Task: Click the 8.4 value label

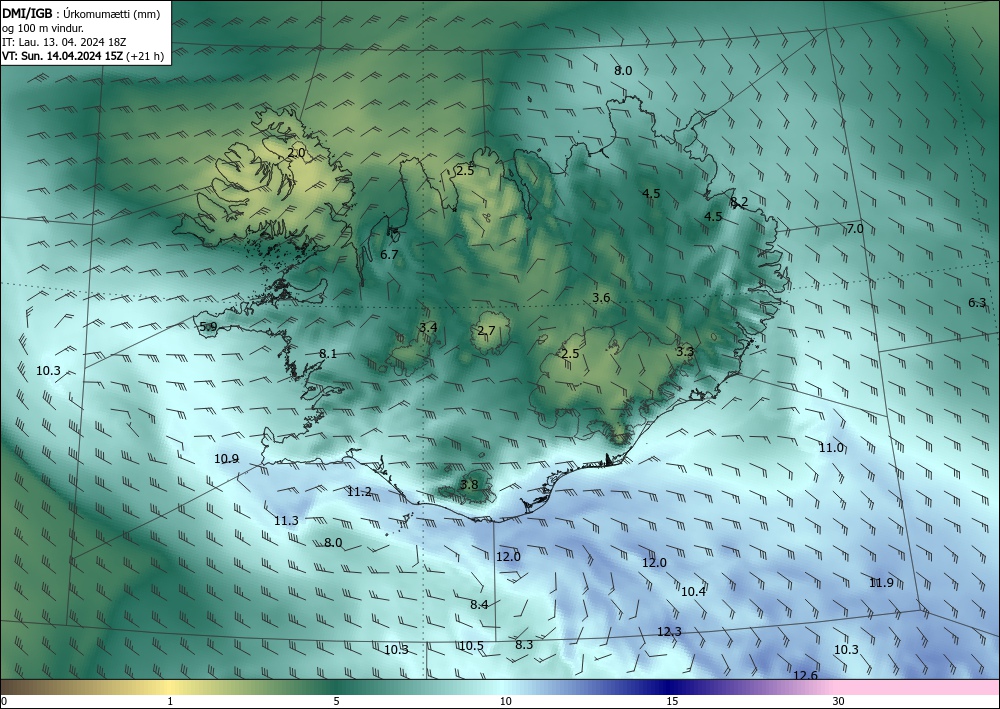Action: [x=479, y=604]
